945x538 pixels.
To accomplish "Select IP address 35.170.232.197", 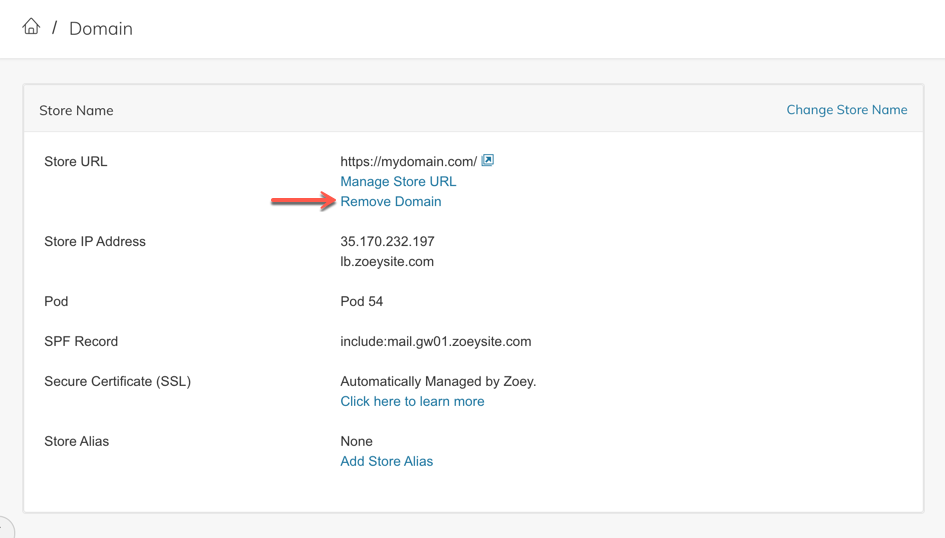I will pyautogui.click(x=388, y=242).
